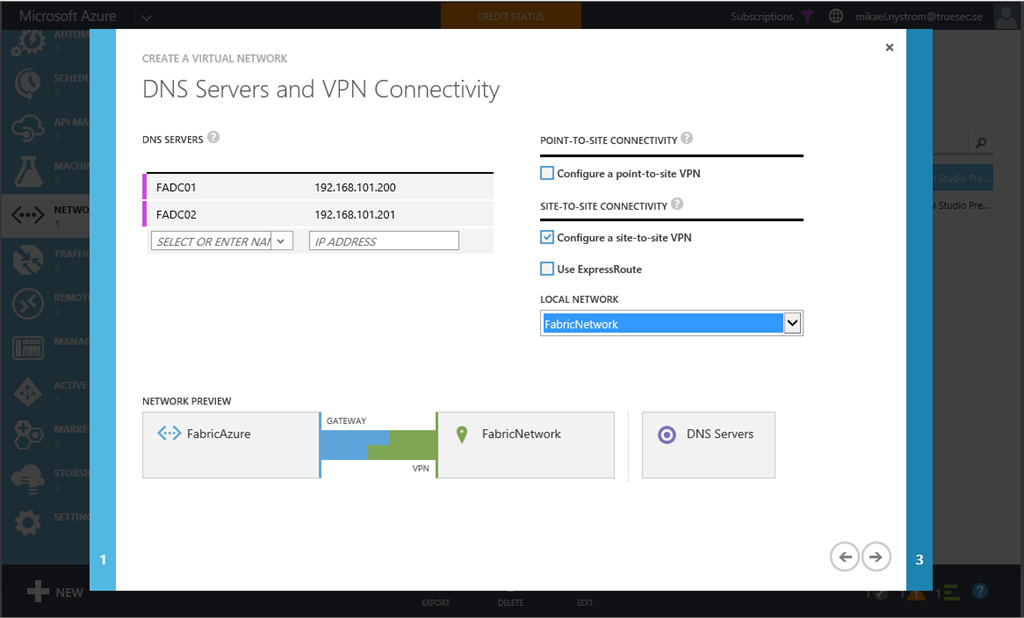Click help icon next to DNS Servers
The width and height of the screenshot is (1024, 618).
coord(213,138)
